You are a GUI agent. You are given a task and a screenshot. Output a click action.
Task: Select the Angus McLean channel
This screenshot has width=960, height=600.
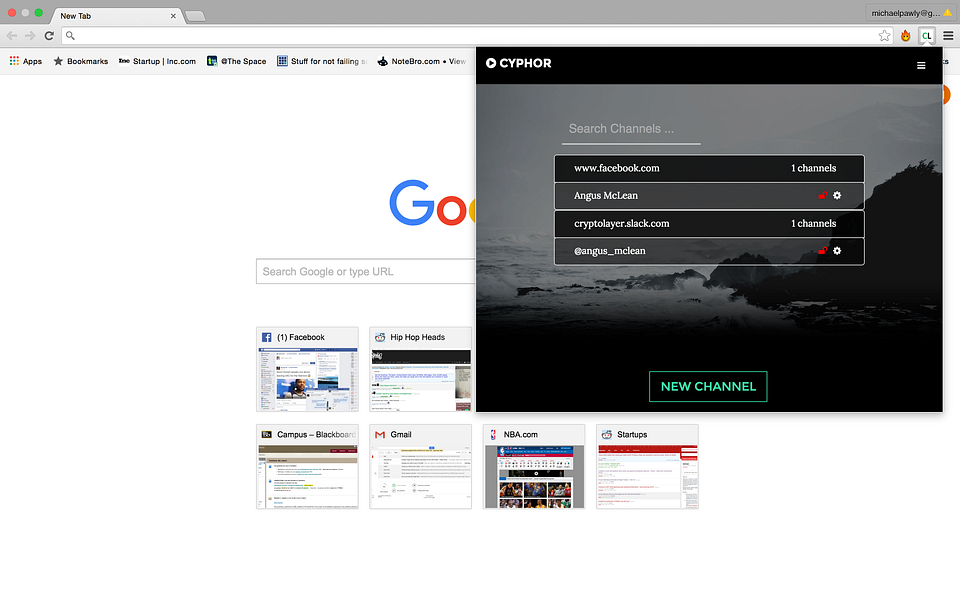(709, 196)
